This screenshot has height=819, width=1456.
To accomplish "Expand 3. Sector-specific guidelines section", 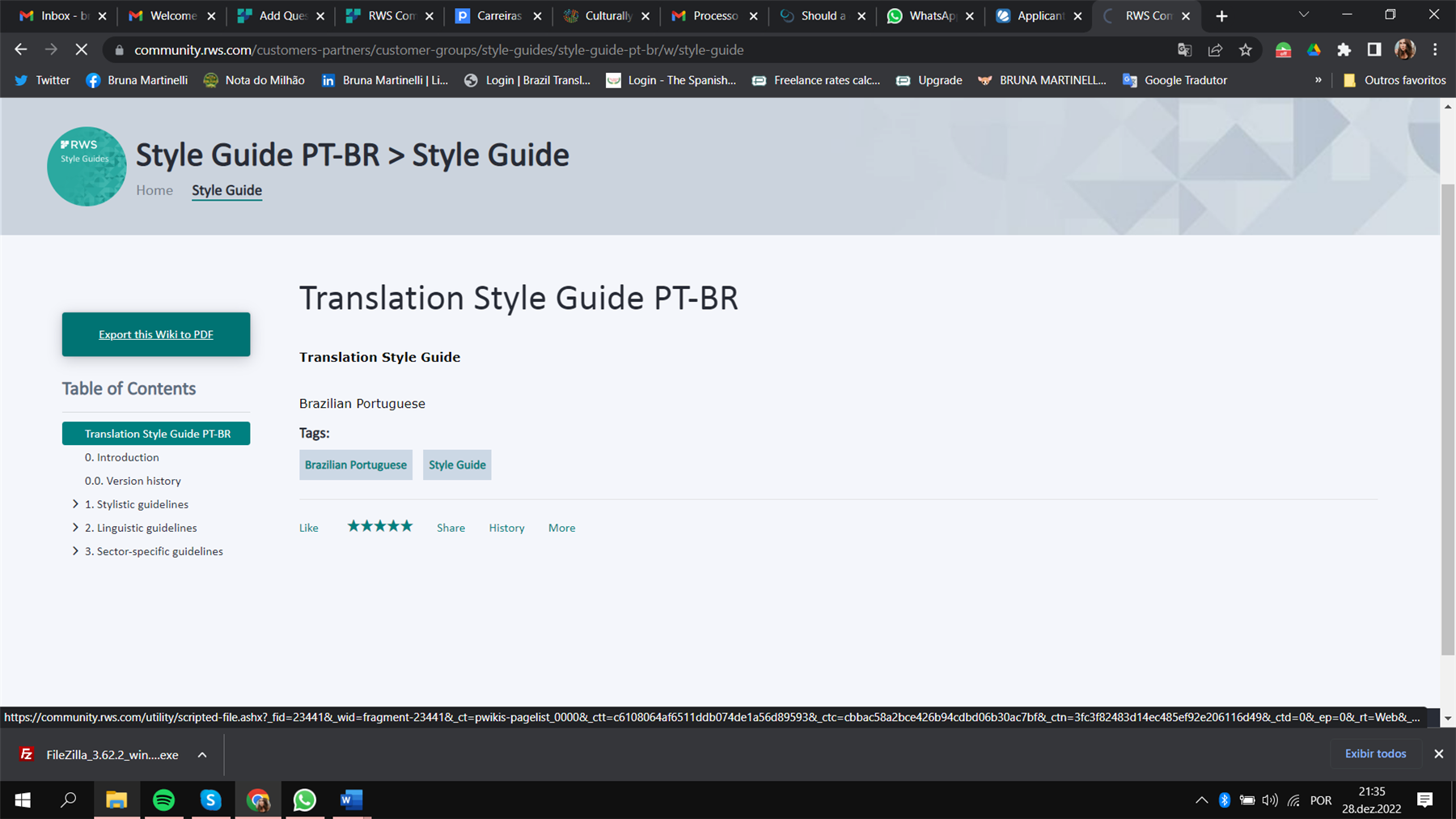I will point(75,551).
